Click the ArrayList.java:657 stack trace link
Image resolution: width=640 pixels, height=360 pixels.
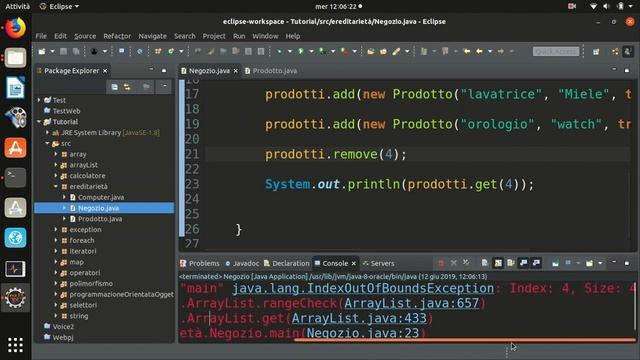[x=411, y=303]
